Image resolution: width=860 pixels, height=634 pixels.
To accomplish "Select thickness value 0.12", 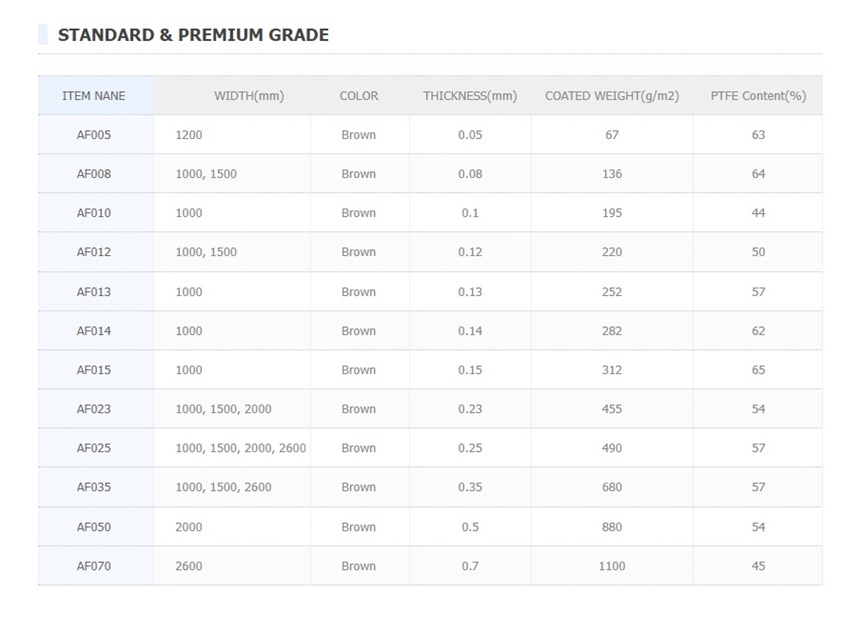I will (x=470, y=252).
